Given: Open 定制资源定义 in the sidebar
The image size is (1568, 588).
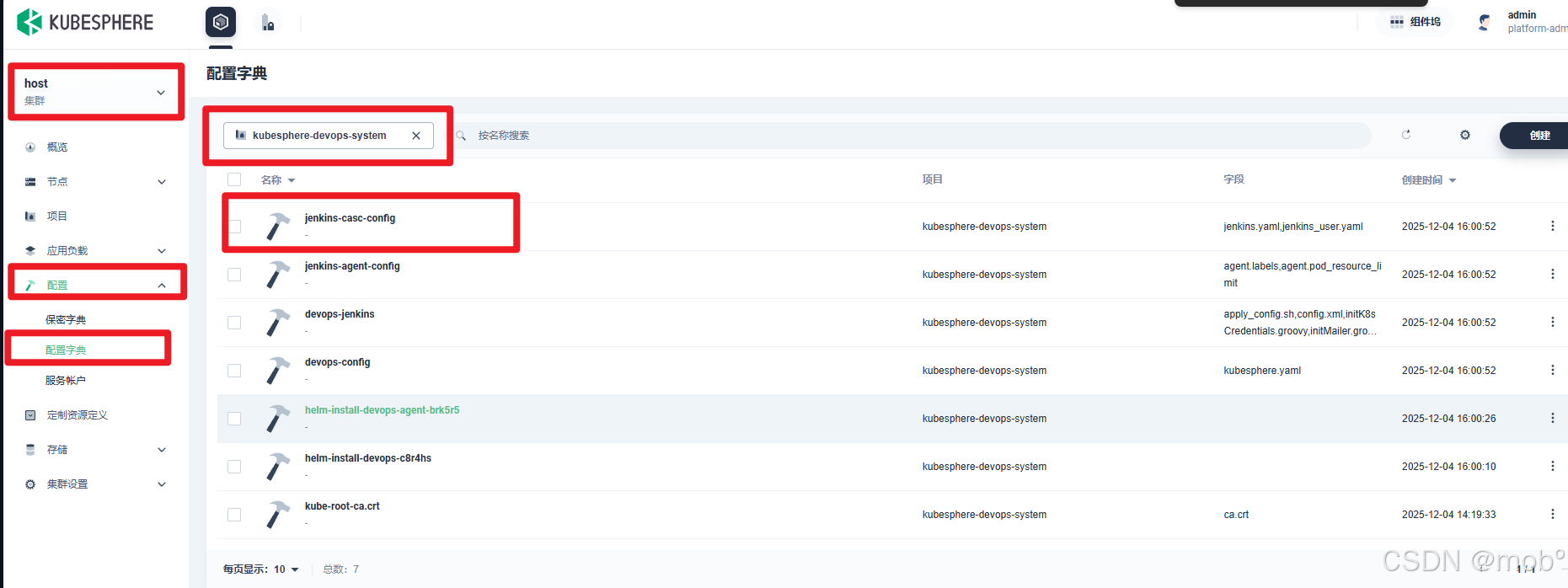Looking at the screenshot, I should pos(78,415).
